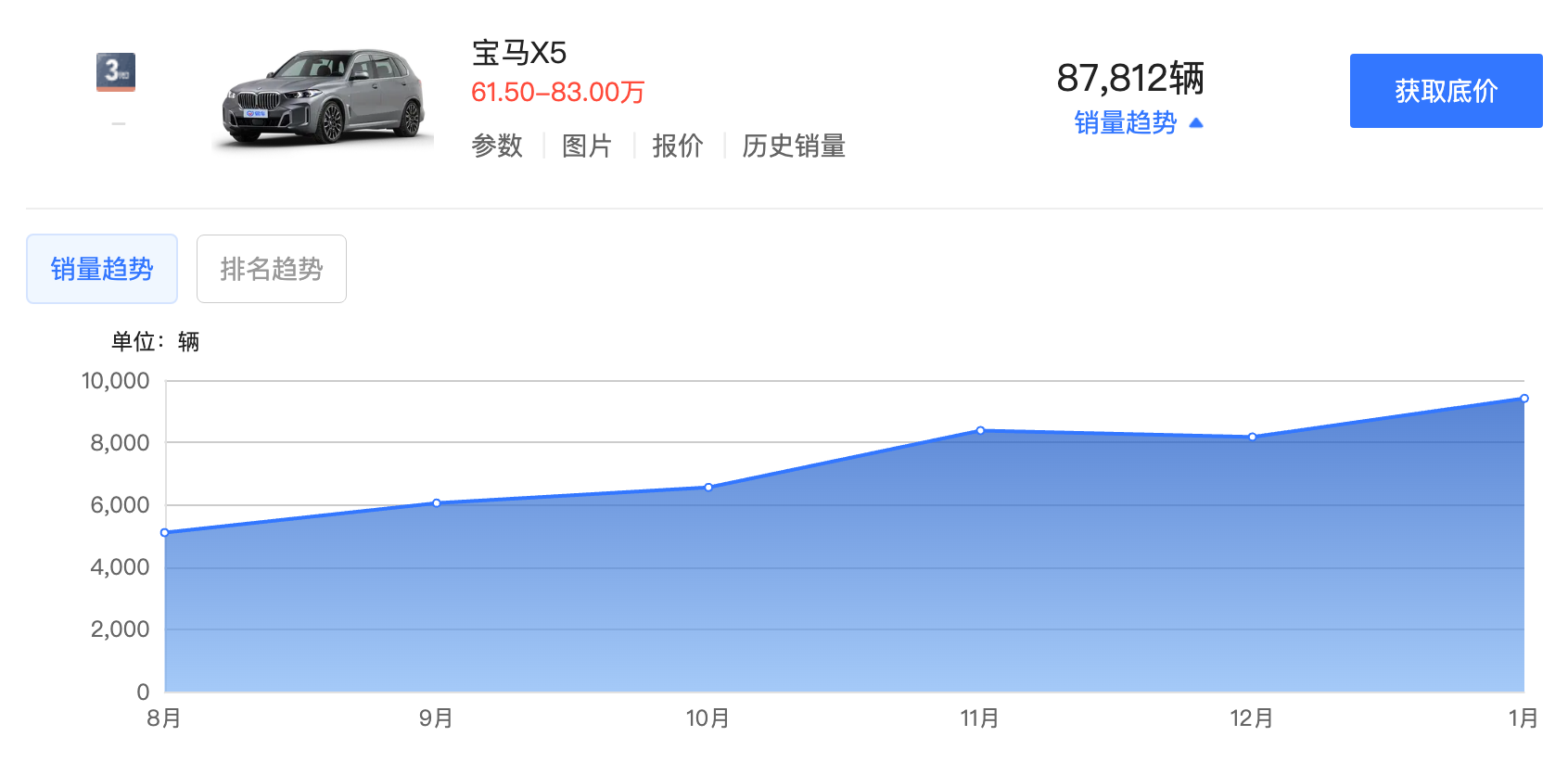Click the 获取底价 button
Viewport: 1568px width, 762px height.
(x=1446, y=91)
